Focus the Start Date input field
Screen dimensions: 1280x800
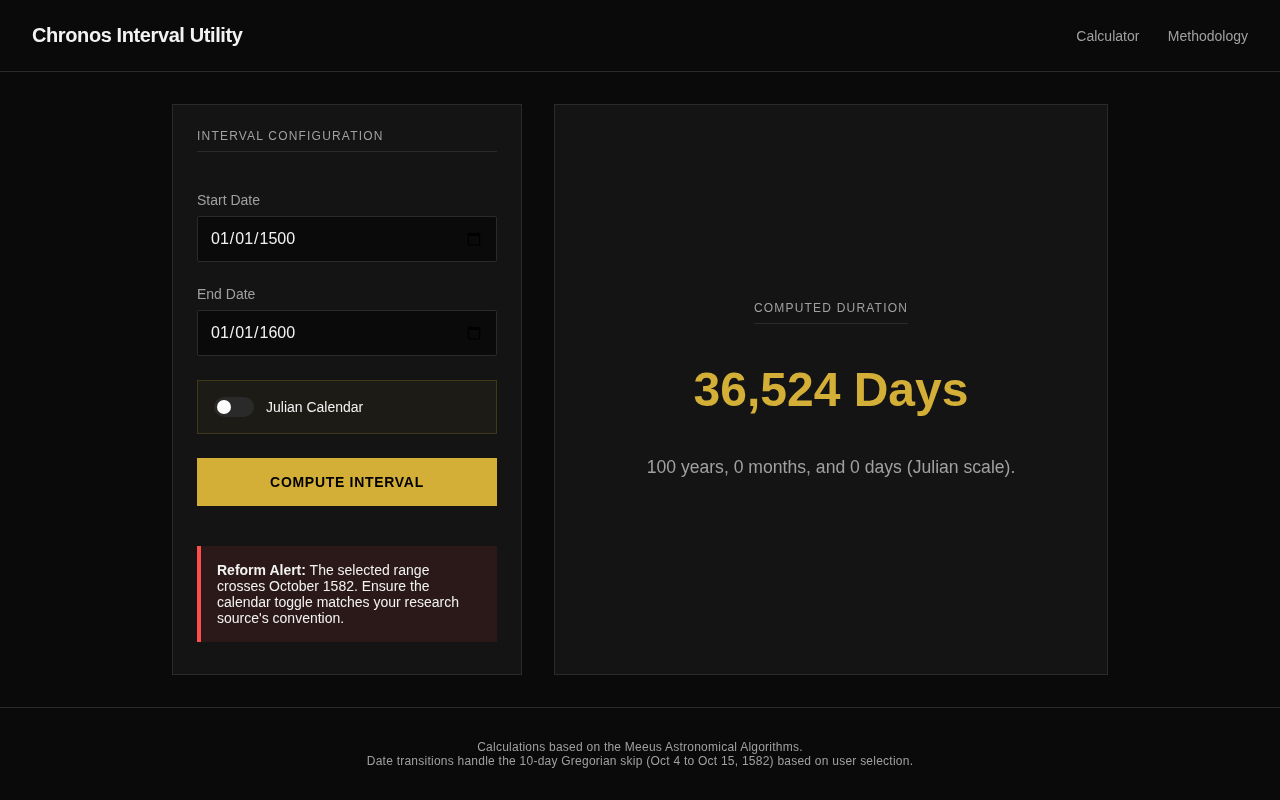[347, 239]
